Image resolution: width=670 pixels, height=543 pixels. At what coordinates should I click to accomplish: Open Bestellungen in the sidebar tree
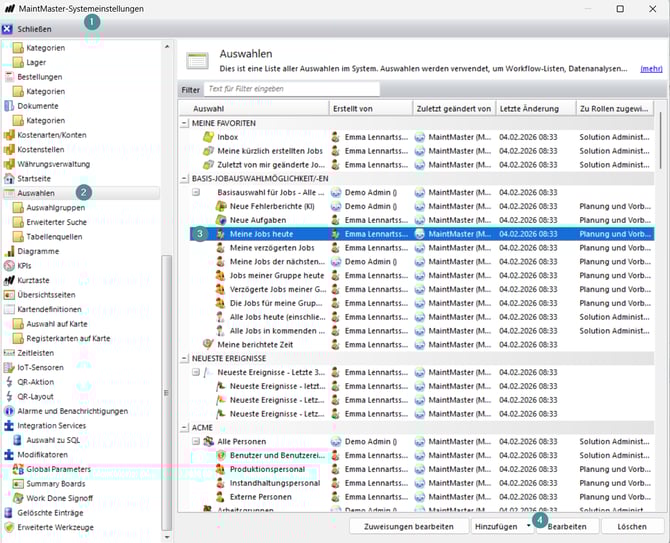pos(39,77)
